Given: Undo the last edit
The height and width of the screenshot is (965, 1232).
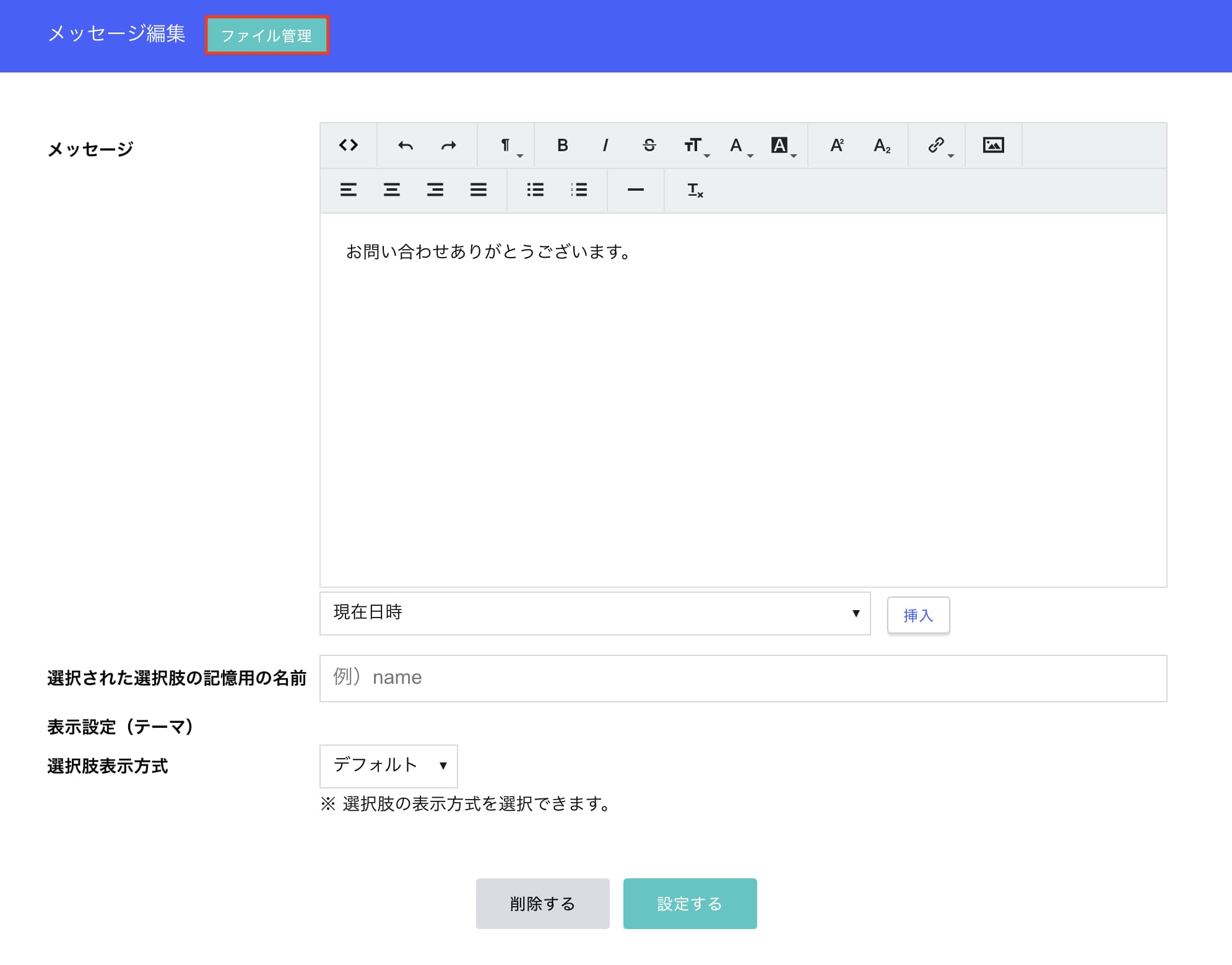Looking at the screenshot, I should 406,146.
